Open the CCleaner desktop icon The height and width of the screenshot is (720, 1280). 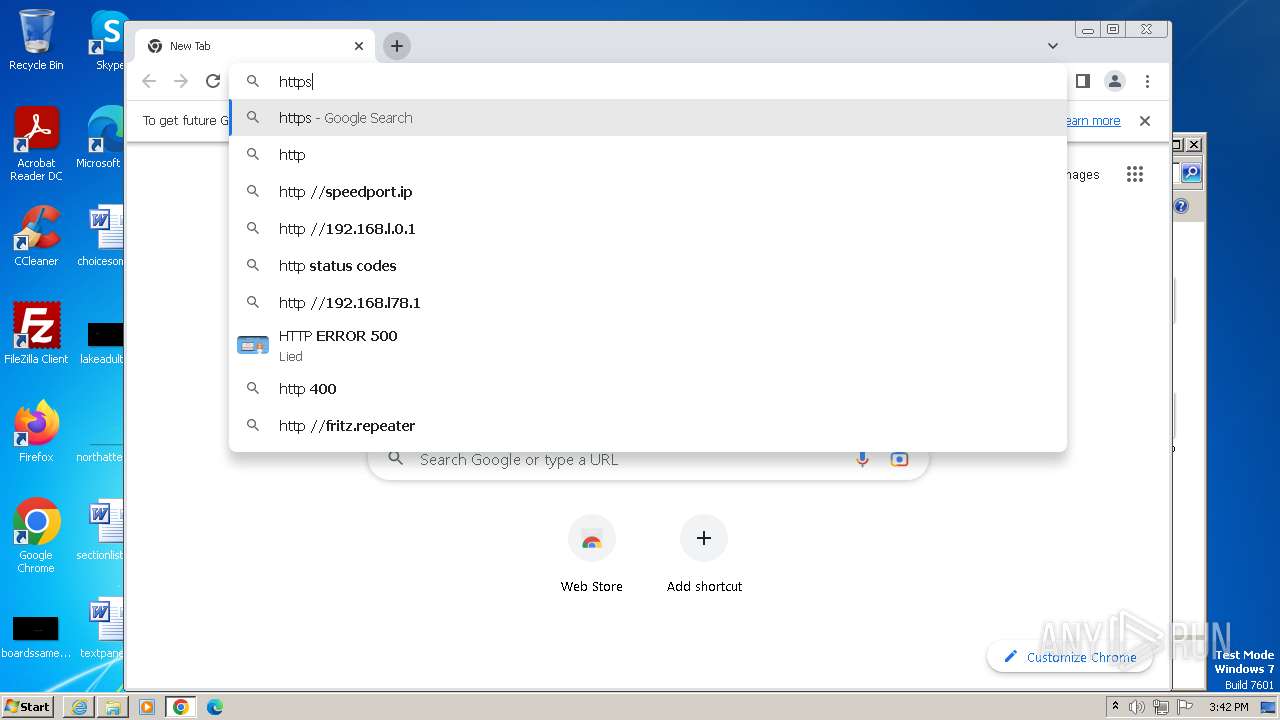[x=36, y=236]
